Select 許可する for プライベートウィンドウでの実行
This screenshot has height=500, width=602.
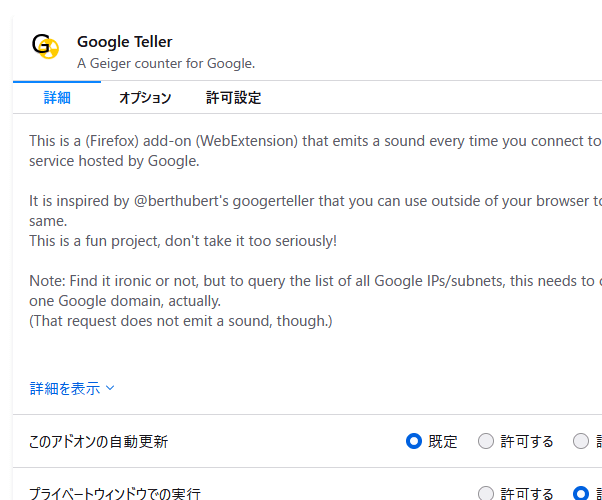[486, 493]
